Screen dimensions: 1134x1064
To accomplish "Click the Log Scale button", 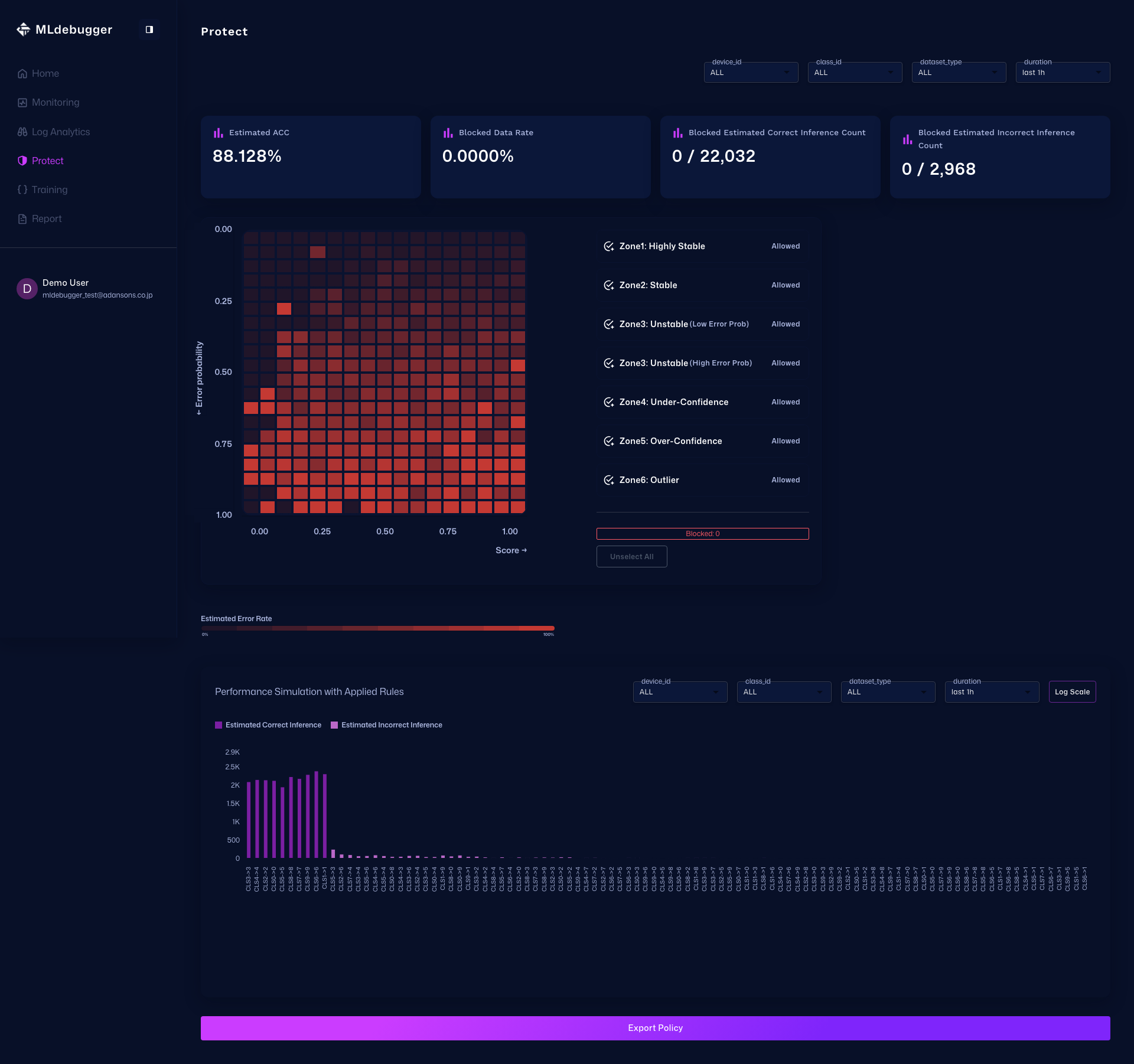I will click(1072, 692).
